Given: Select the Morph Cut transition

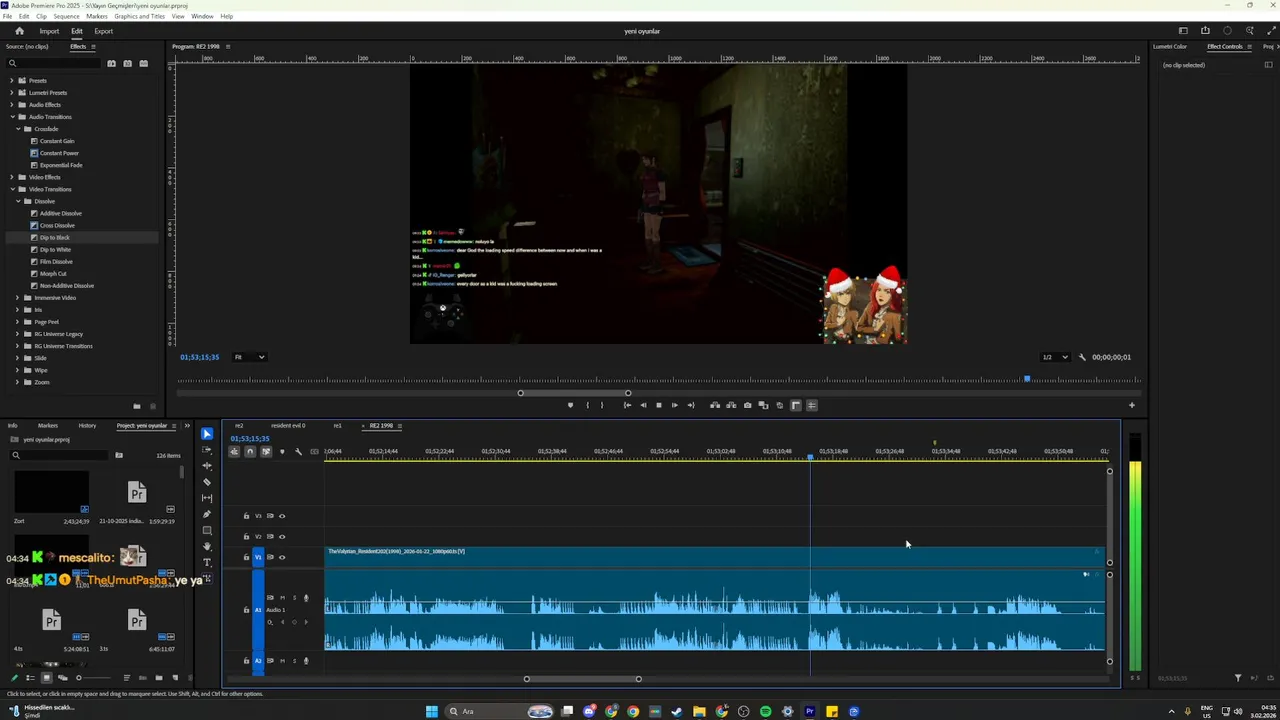Looking at the screenshot, I should (x=53, y=274).
